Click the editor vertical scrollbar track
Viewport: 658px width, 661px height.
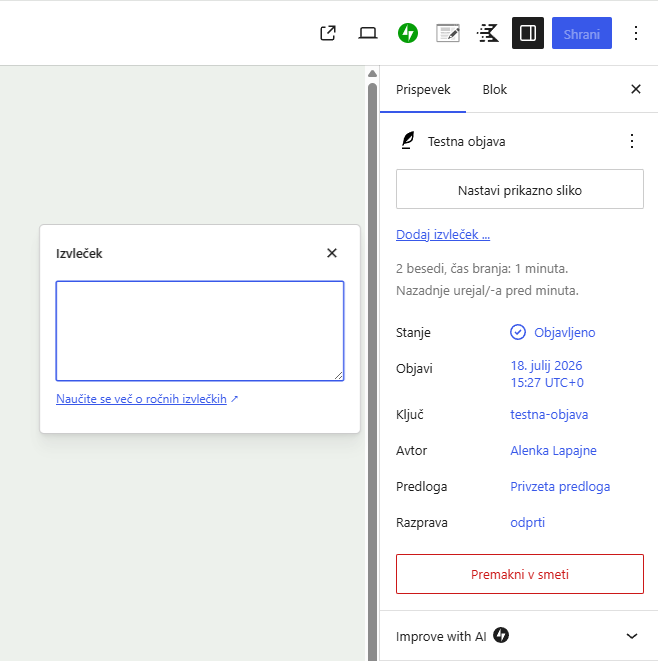pos(372,371)
